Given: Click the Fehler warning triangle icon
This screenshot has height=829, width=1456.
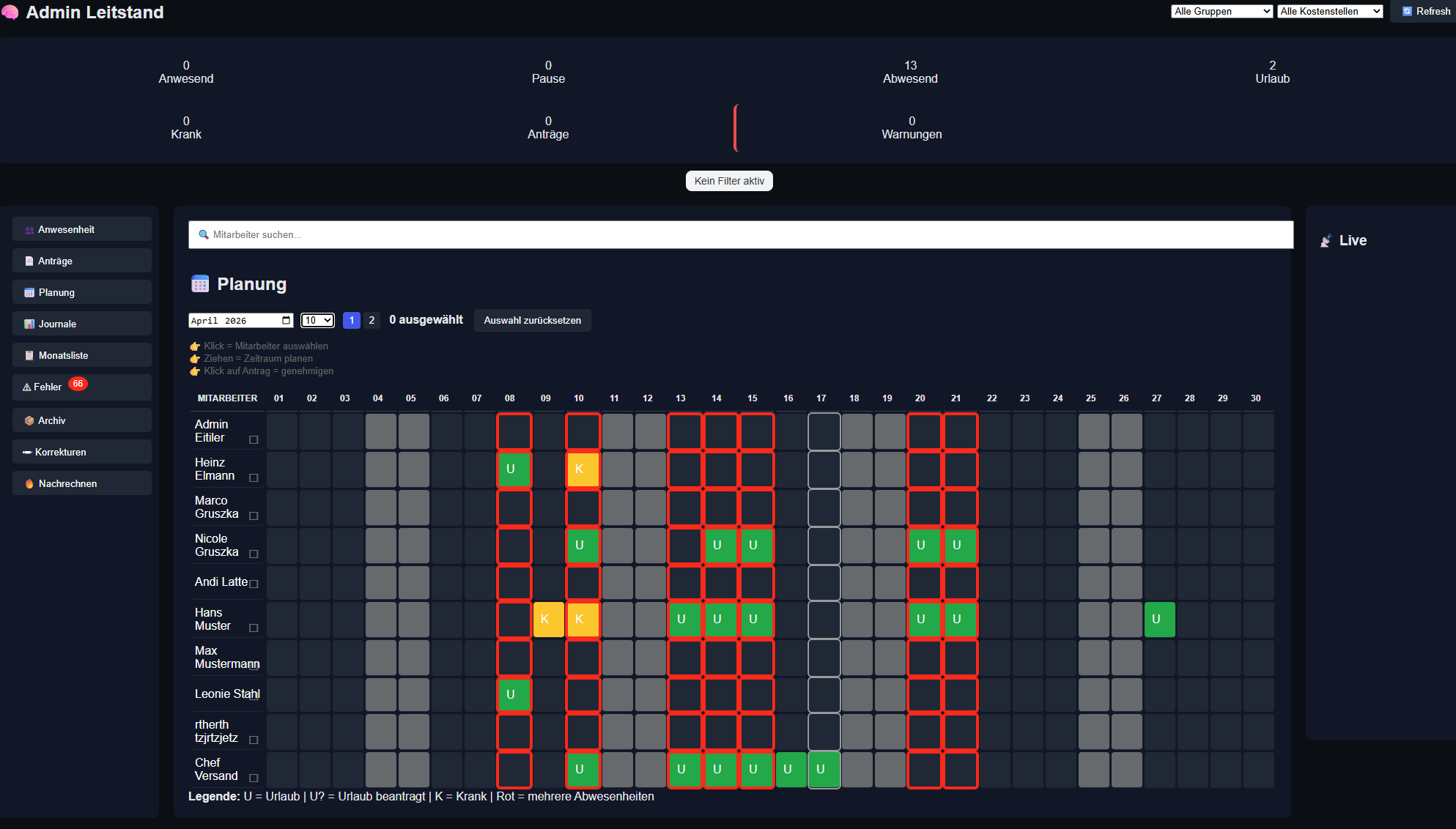Looking at the screenshot, I should (x=28, y=387).
